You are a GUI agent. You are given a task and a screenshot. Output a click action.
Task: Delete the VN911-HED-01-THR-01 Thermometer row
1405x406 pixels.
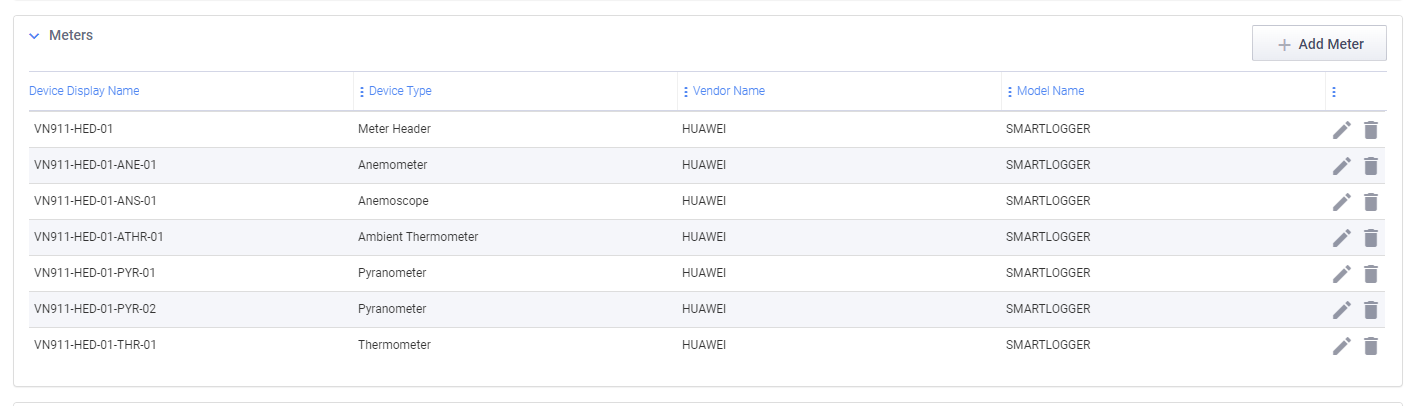pyautogui.click(x=1371, y=346)
